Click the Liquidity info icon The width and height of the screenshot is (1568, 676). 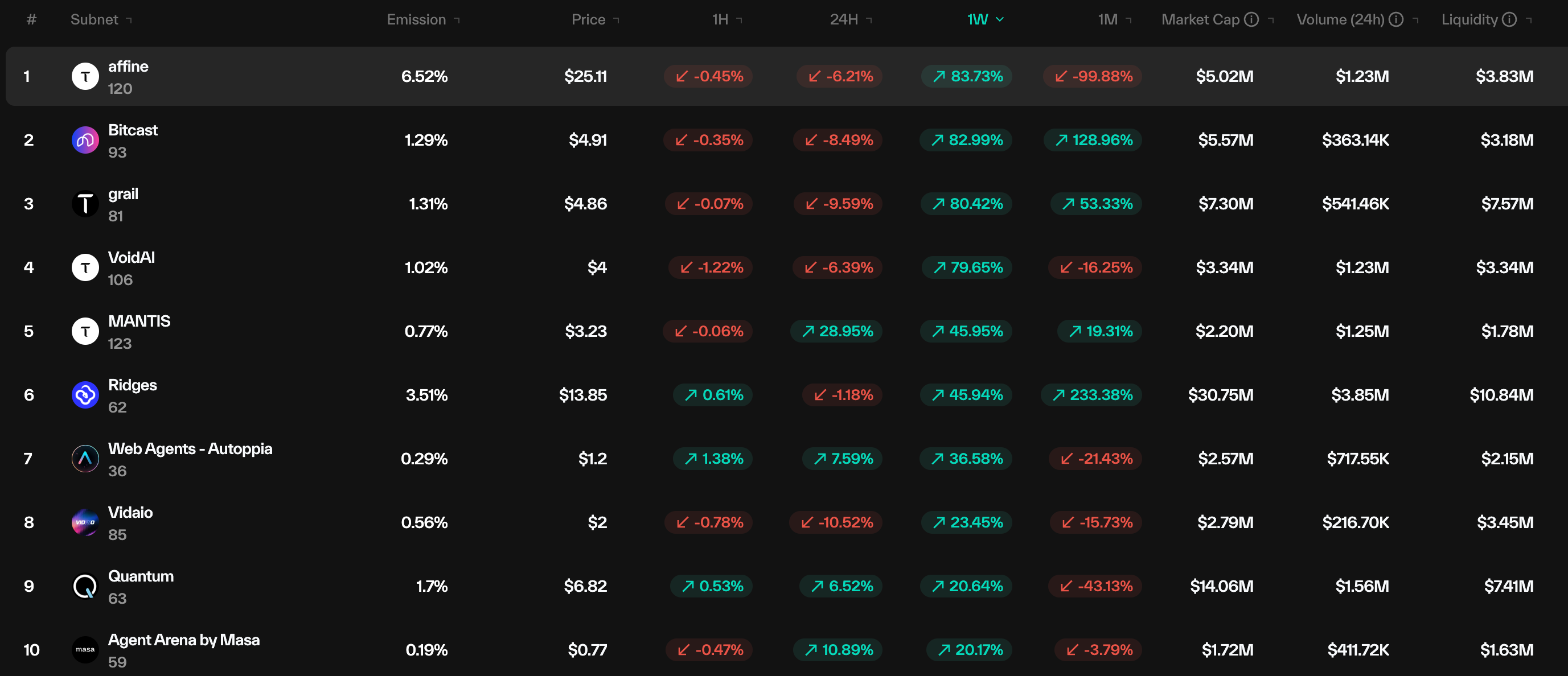[x=1509, y=19]
